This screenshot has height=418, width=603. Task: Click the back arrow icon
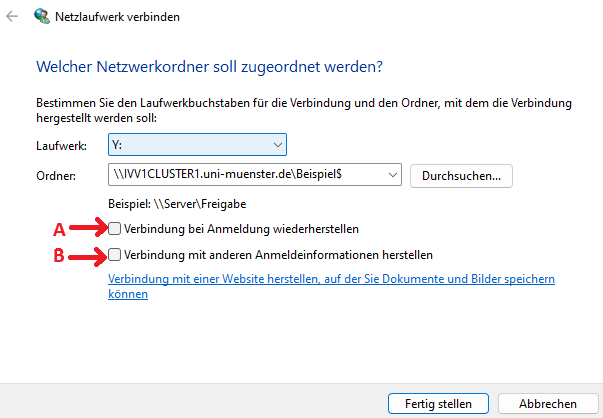[12, 17]
